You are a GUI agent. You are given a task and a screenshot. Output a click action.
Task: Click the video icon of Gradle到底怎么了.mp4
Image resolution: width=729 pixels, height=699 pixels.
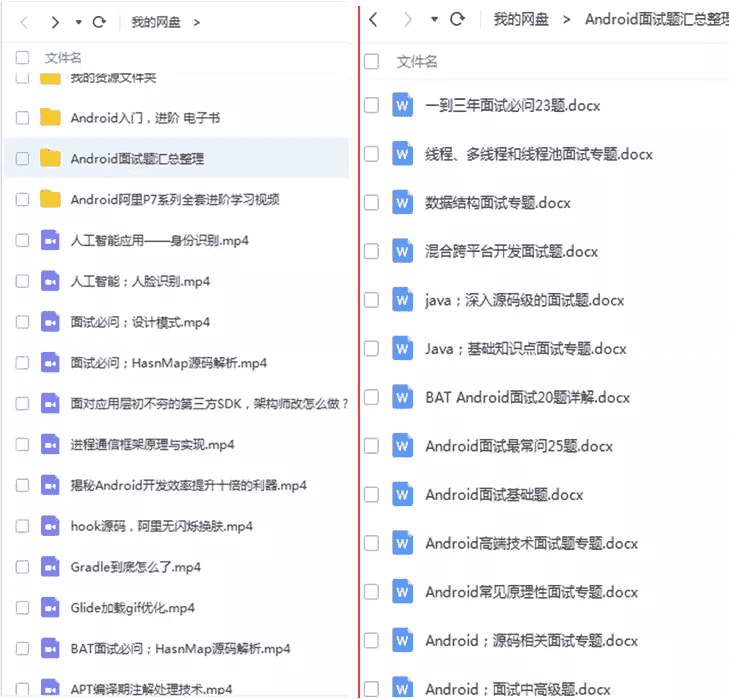[x=50, y=566]
